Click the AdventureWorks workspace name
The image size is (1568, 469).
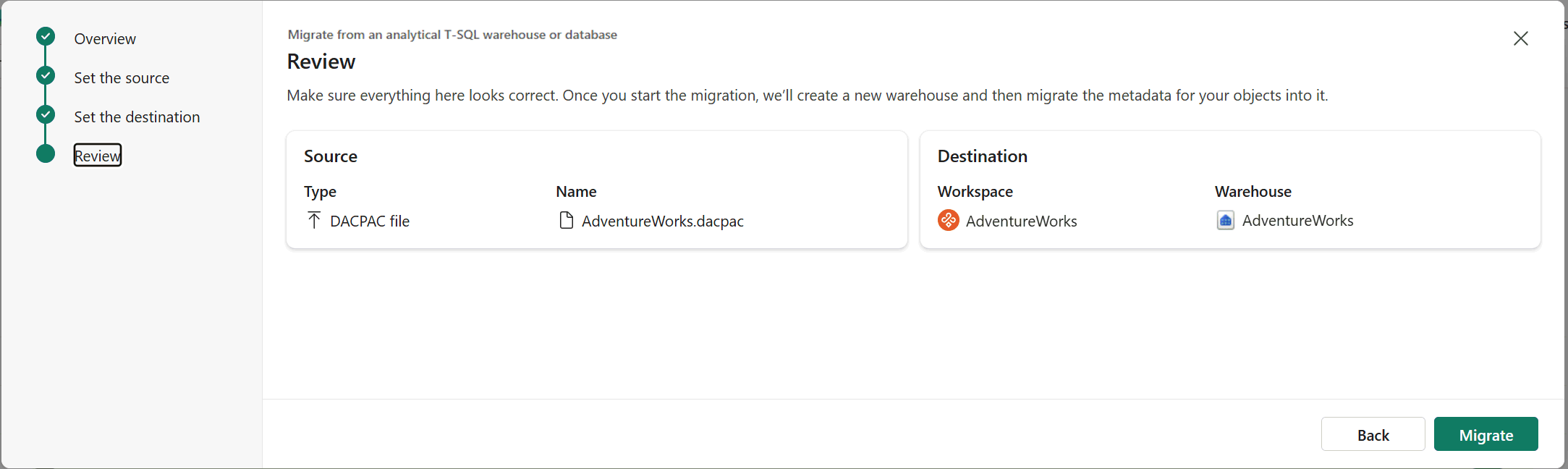pos(1021,221)
